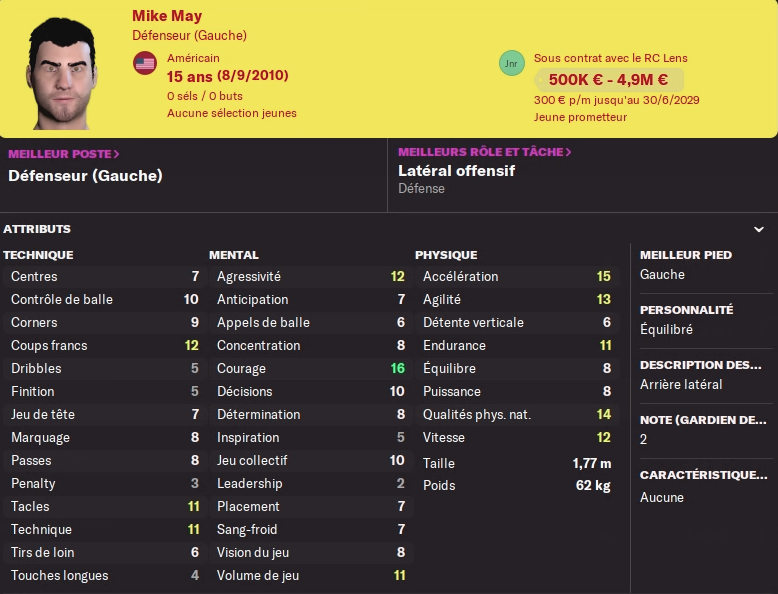Select the Leadership attribute row
Image resolution: width=778 pixels, height=594 pixels.
(x=310, y=484)
